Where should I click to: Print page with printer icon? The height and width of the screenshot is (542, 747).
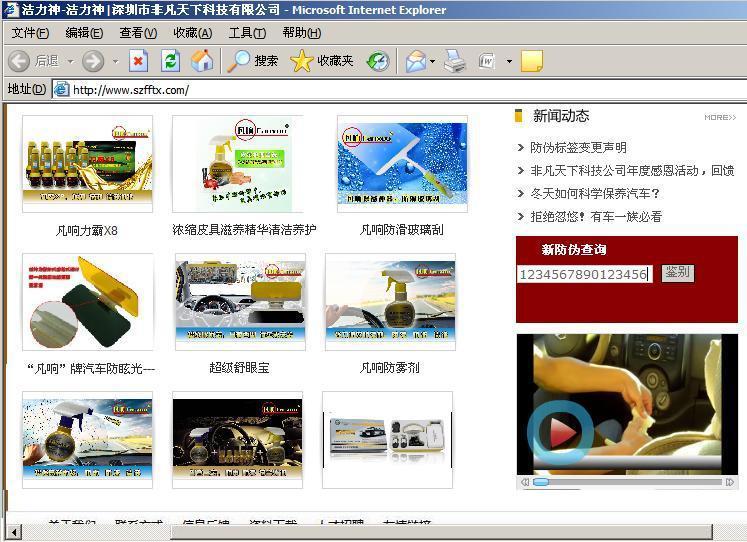pos(454,61)
